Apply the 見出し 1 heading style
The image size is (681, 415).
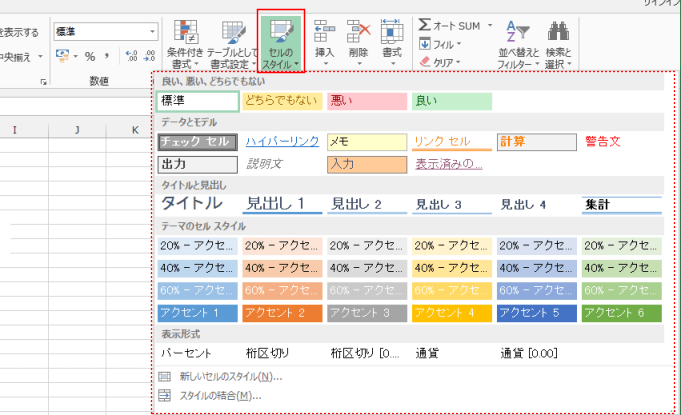coord(281,205)
